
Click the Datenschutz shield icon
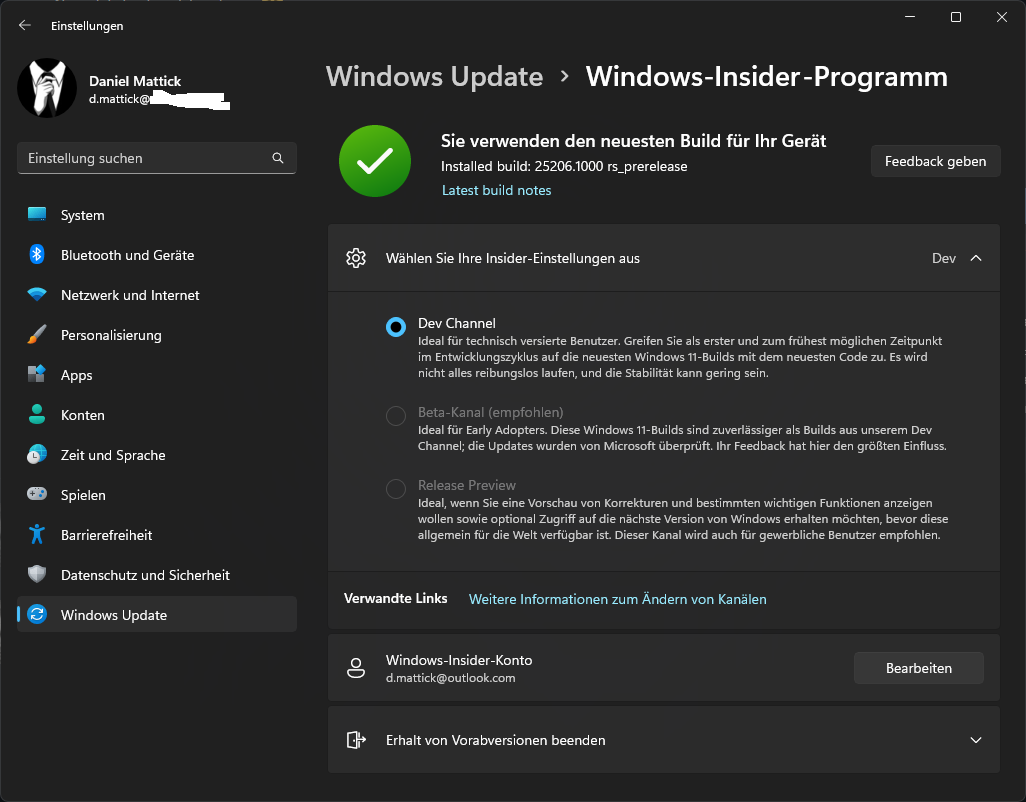click(37, 574)
